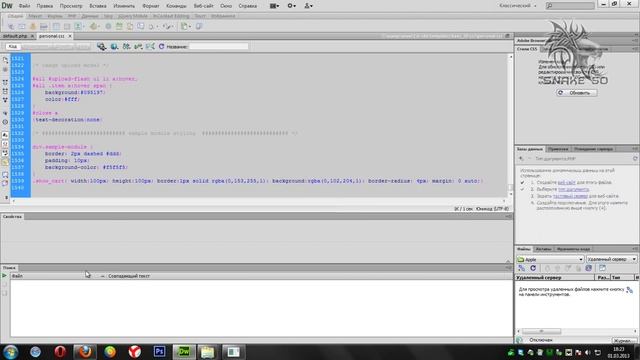Click the table insert icon in Insert bar
This screenshot has height=360, width=640.
coord(56,27)
